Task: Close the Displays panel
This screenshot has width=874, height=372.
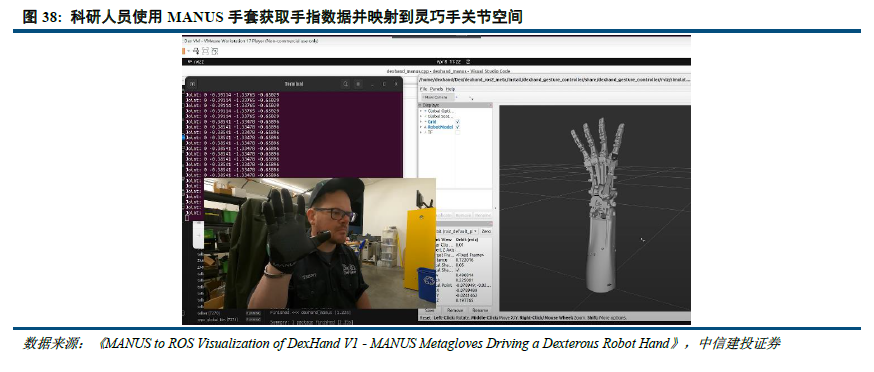Action: (x=490, y=105)
